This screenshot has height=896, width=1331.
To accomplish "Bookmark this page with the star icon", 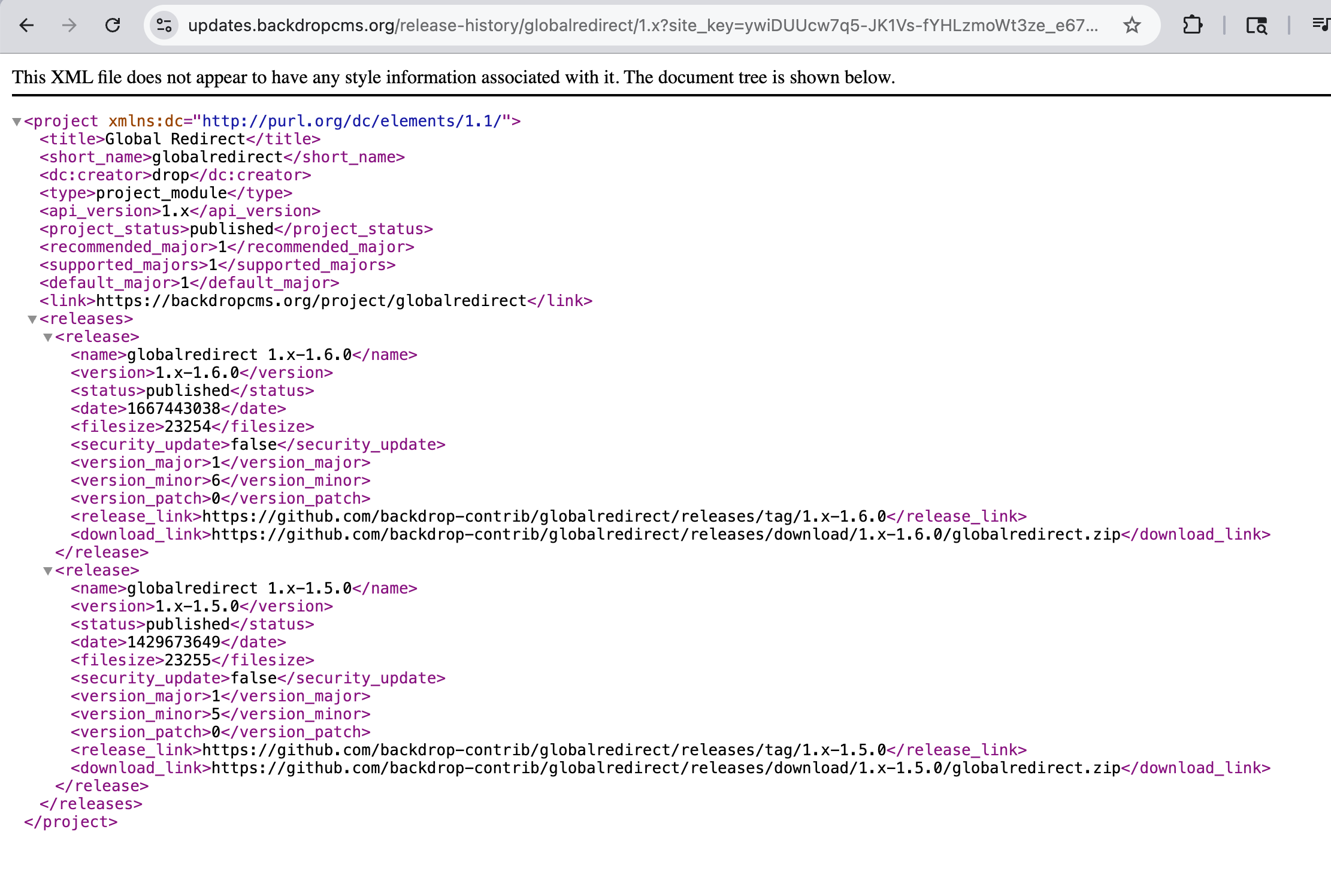I will 1132,25.
